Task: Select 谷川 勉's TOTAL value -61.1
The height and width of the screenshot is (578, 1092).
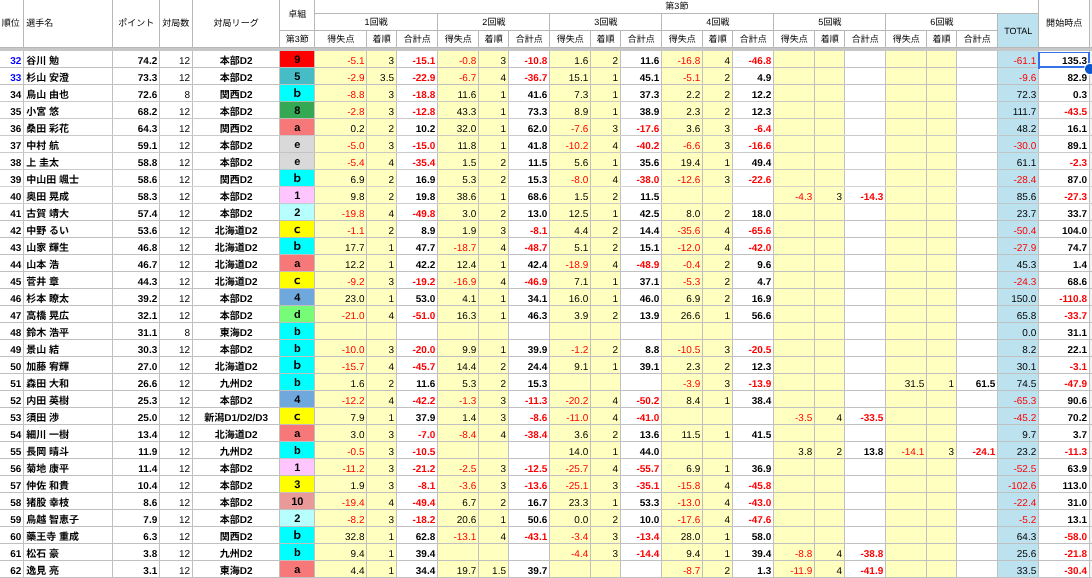Action: [1025, 61]
